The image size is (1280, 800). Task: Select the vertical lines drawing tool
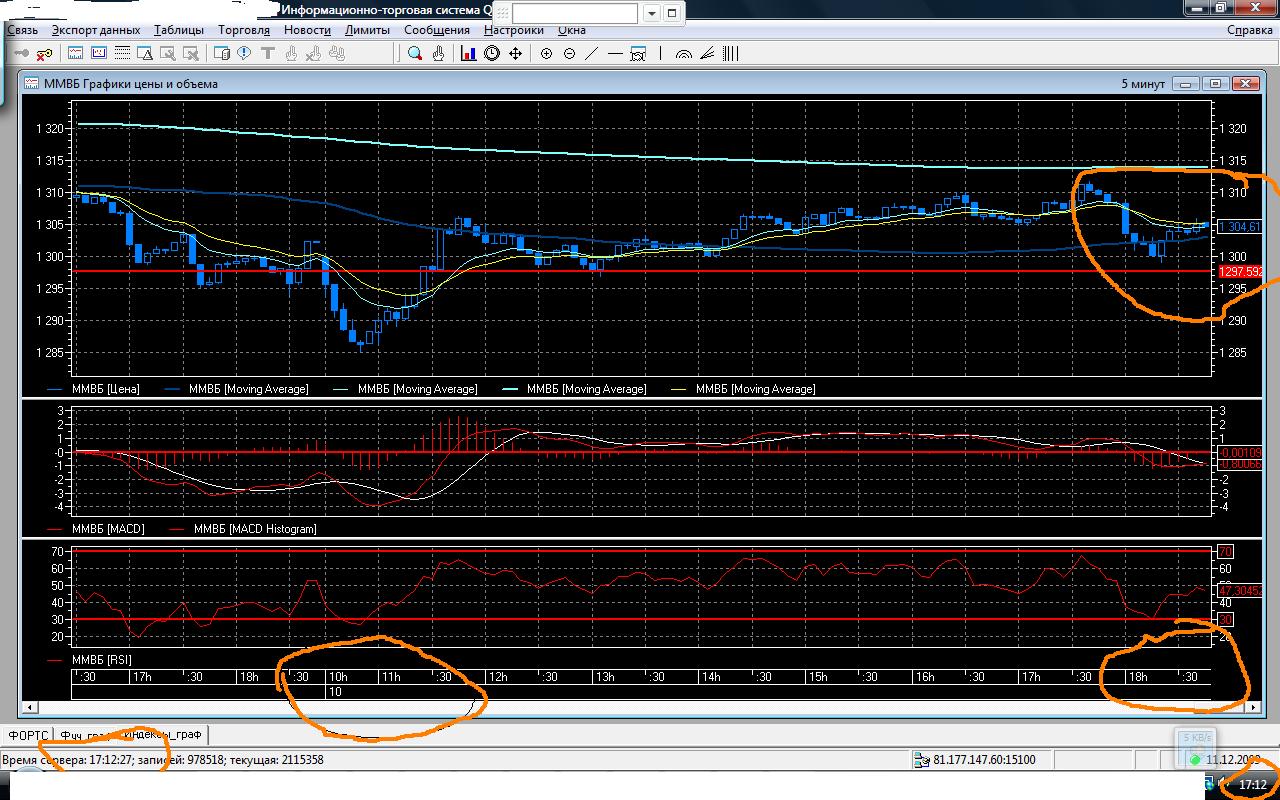coord(731,54)
